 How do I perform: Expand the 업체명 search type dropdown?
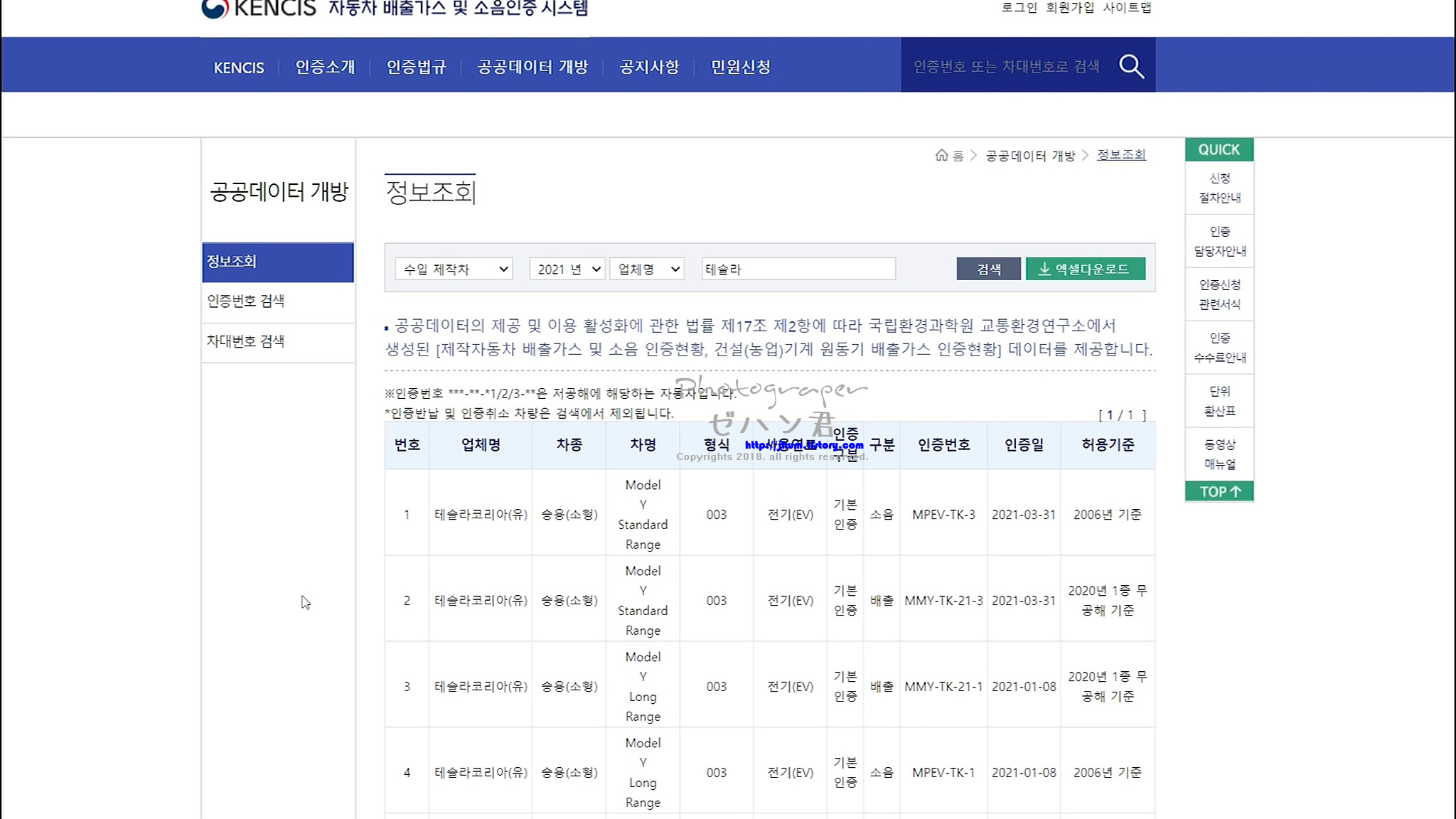coord(647,269)
